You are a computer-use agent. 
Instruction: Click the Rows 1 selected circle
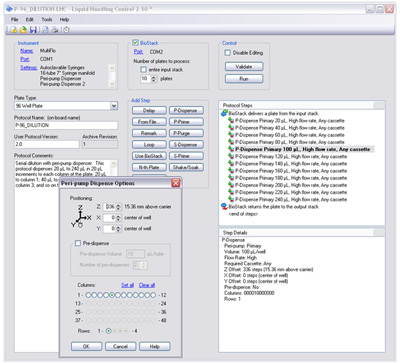point(109,331)
